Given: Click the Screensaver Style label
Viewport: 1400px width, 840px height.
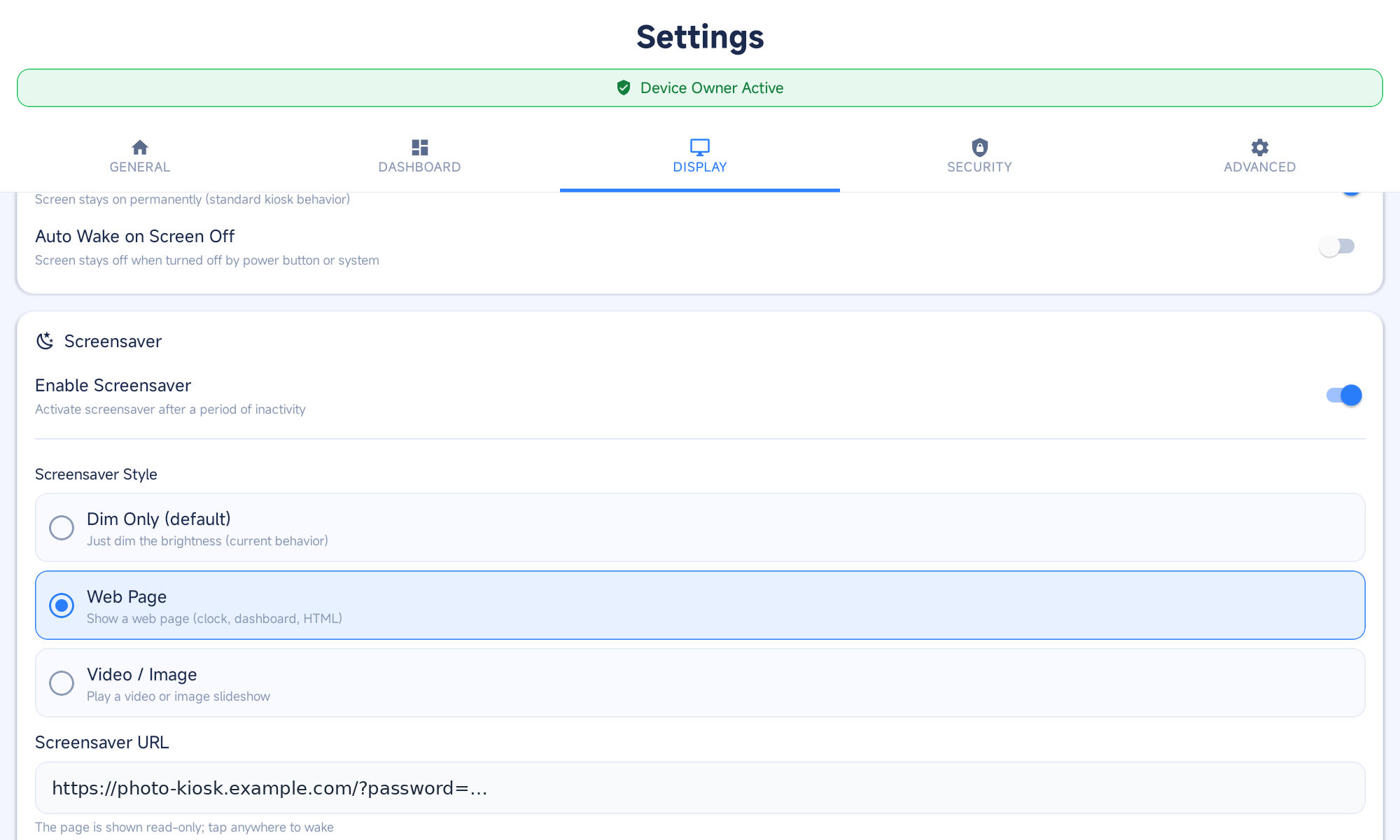Looking at the screenshot, I should [x=96, y=475].
